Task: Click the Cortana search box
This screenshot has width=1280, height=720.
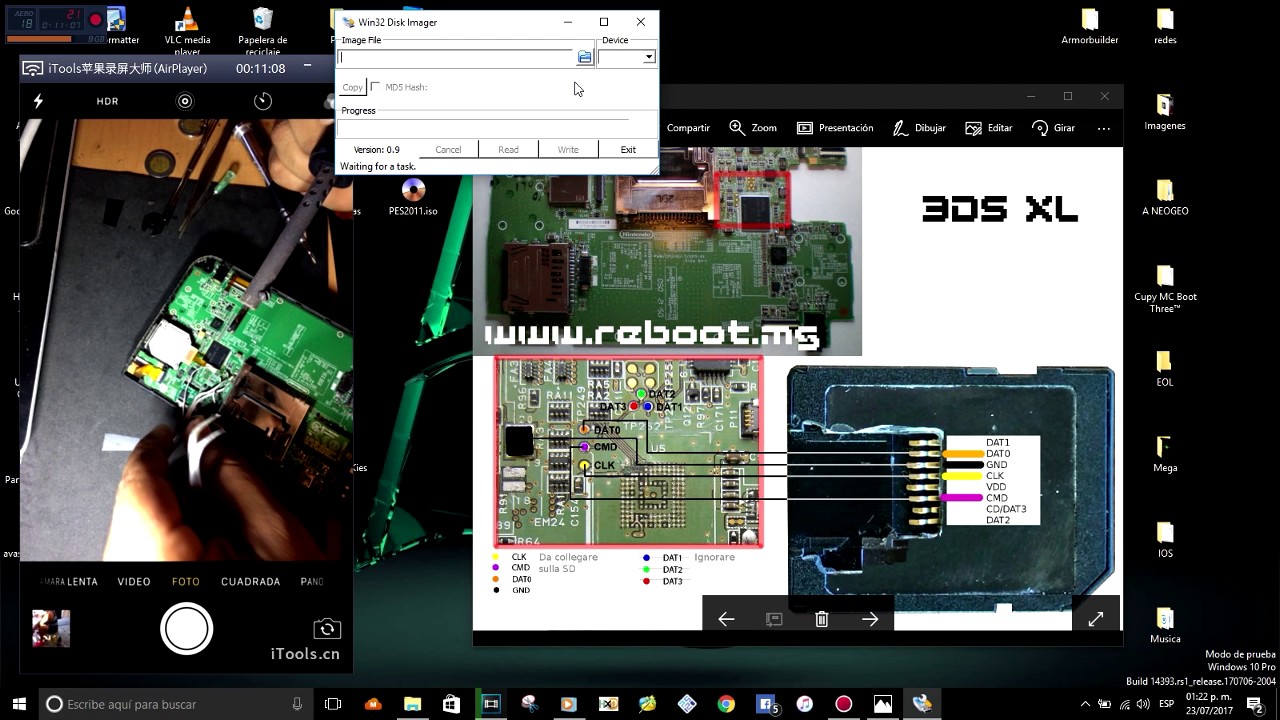Action: (176, 704)
